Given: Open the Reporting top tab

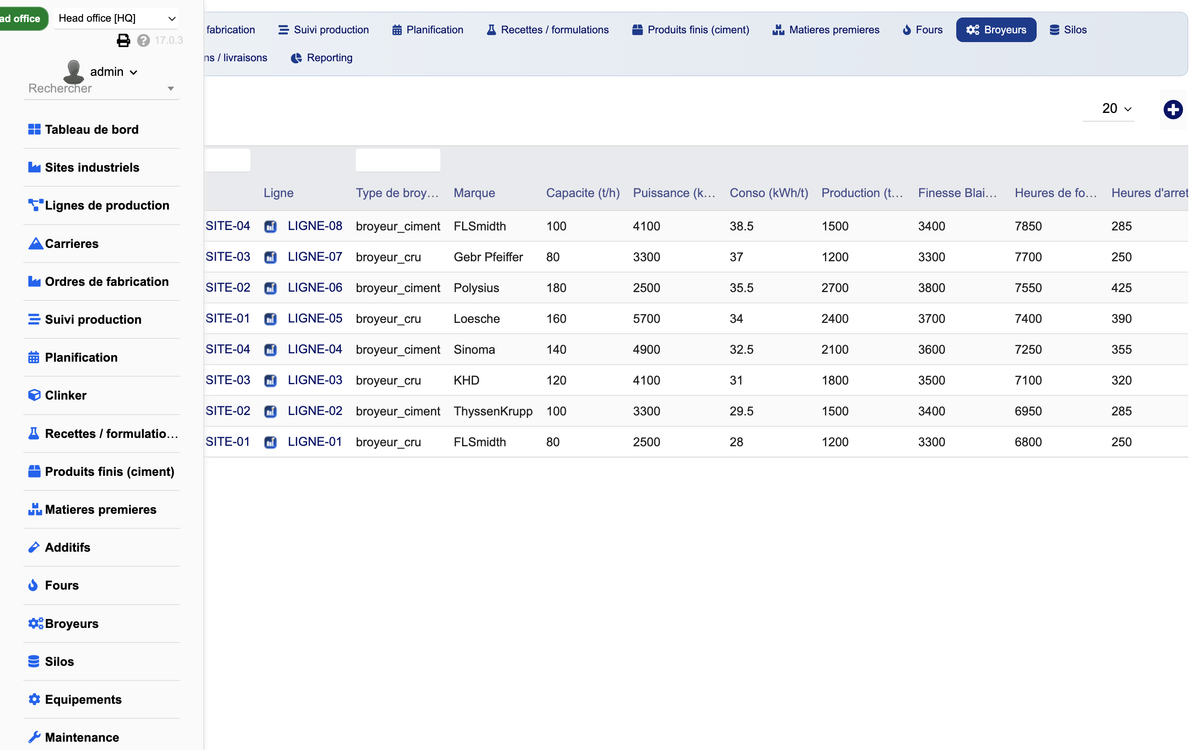Looking at the screenshot, I should click(x=321, y=58).
